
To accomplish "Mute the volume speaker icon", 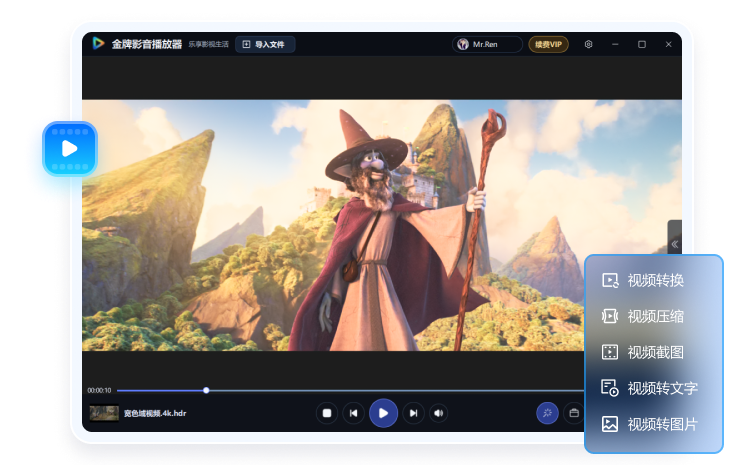I will [438, 413].
